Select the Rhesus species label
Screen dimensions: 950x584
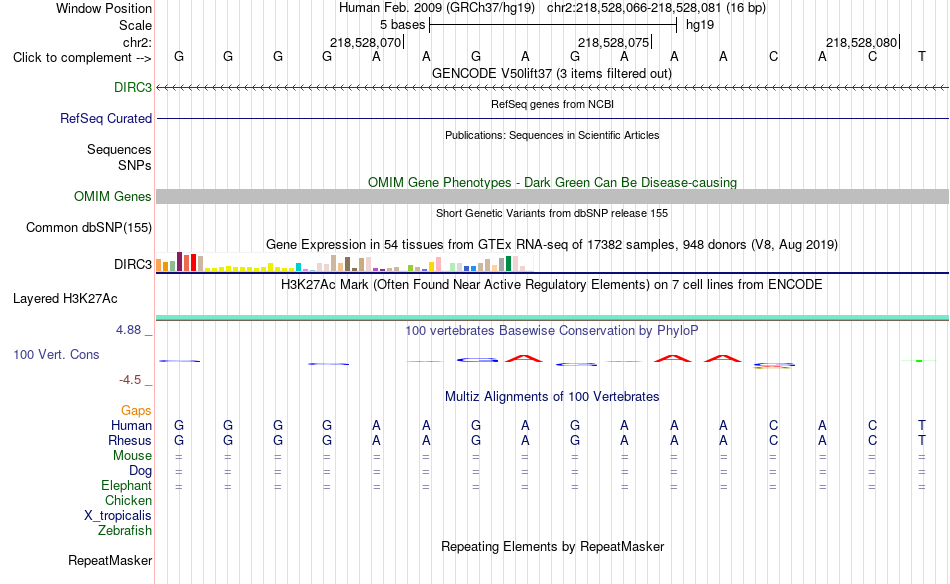coord(130,440)
